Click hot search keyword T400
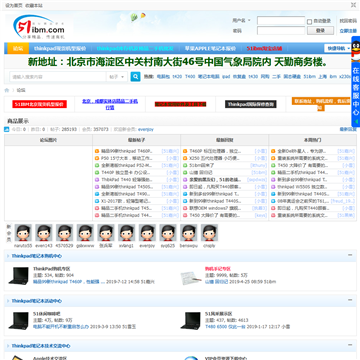 pyautogui.click(x=190, y=77)
